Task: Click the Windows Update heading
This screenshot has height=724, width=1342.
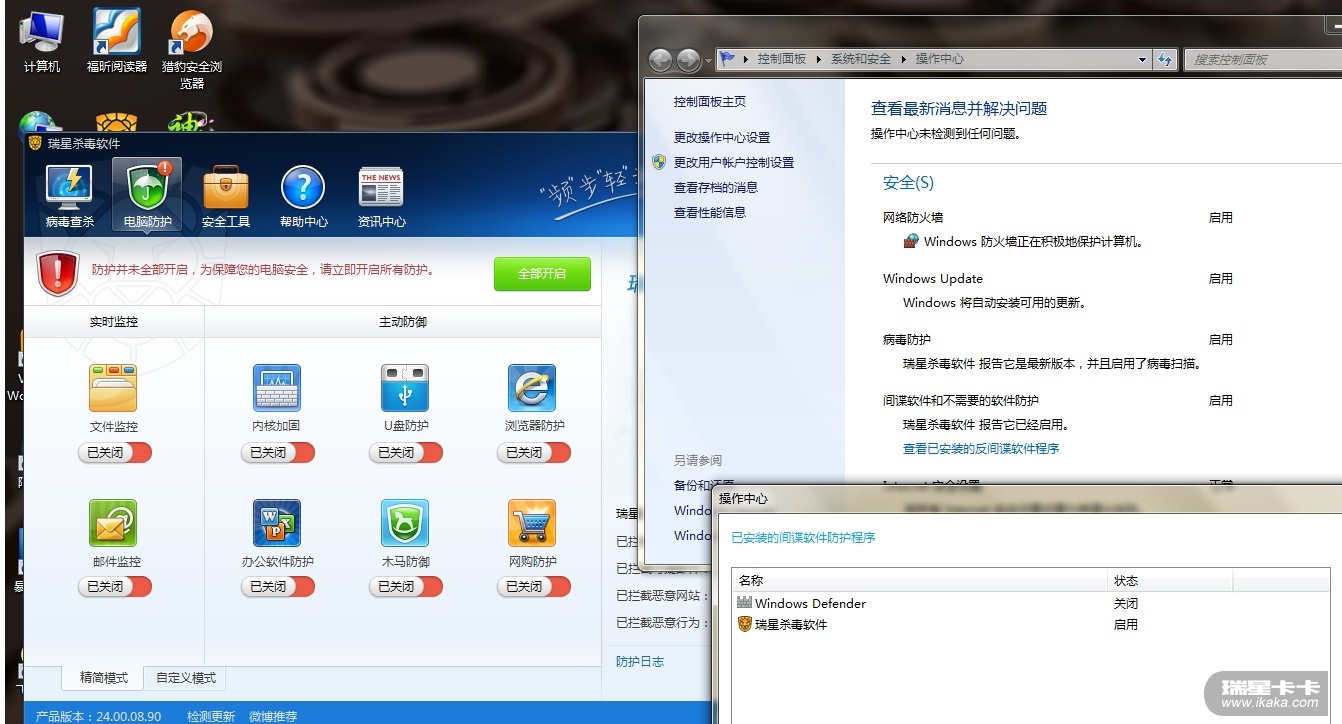Action: click(x=933, y=279)
